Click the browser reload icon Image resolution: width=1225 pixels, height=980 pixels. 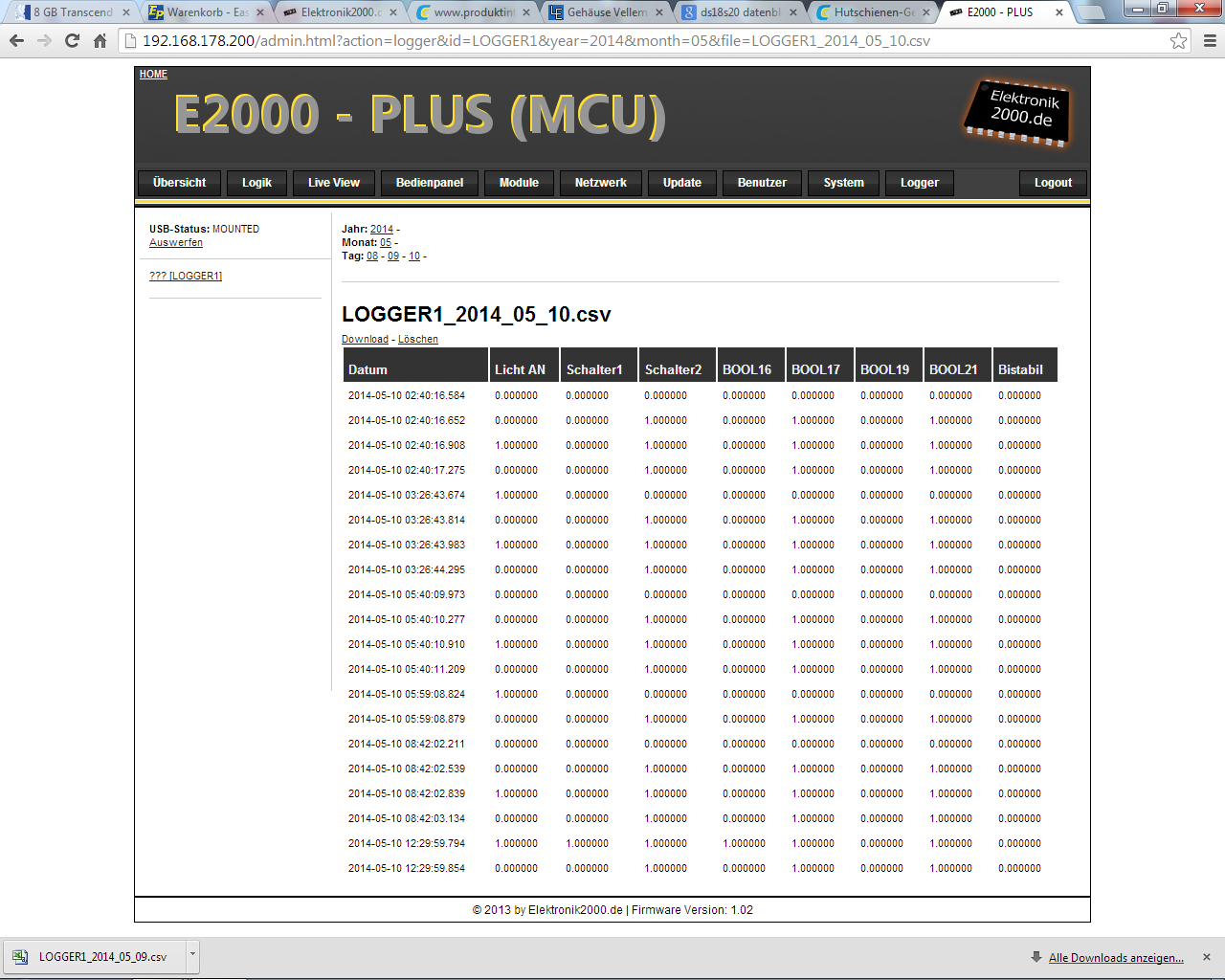(72, 41)
